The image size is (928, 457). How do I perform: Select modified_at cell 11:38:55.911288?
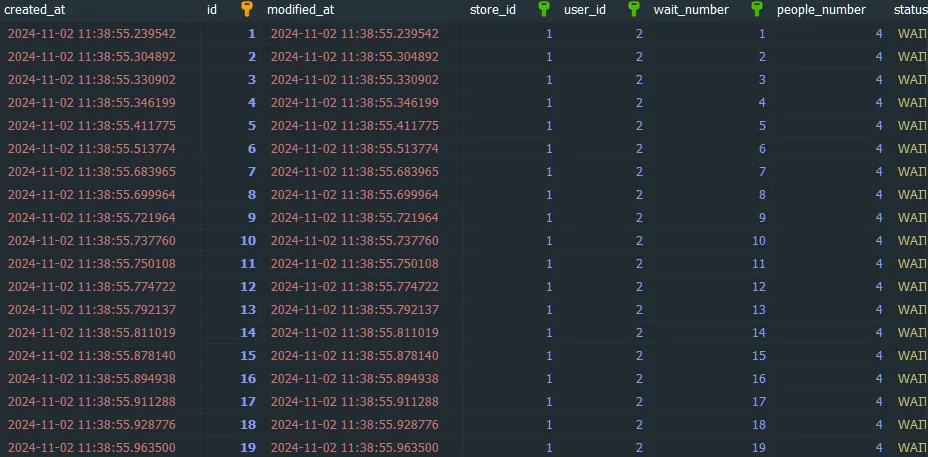point(355,402)
